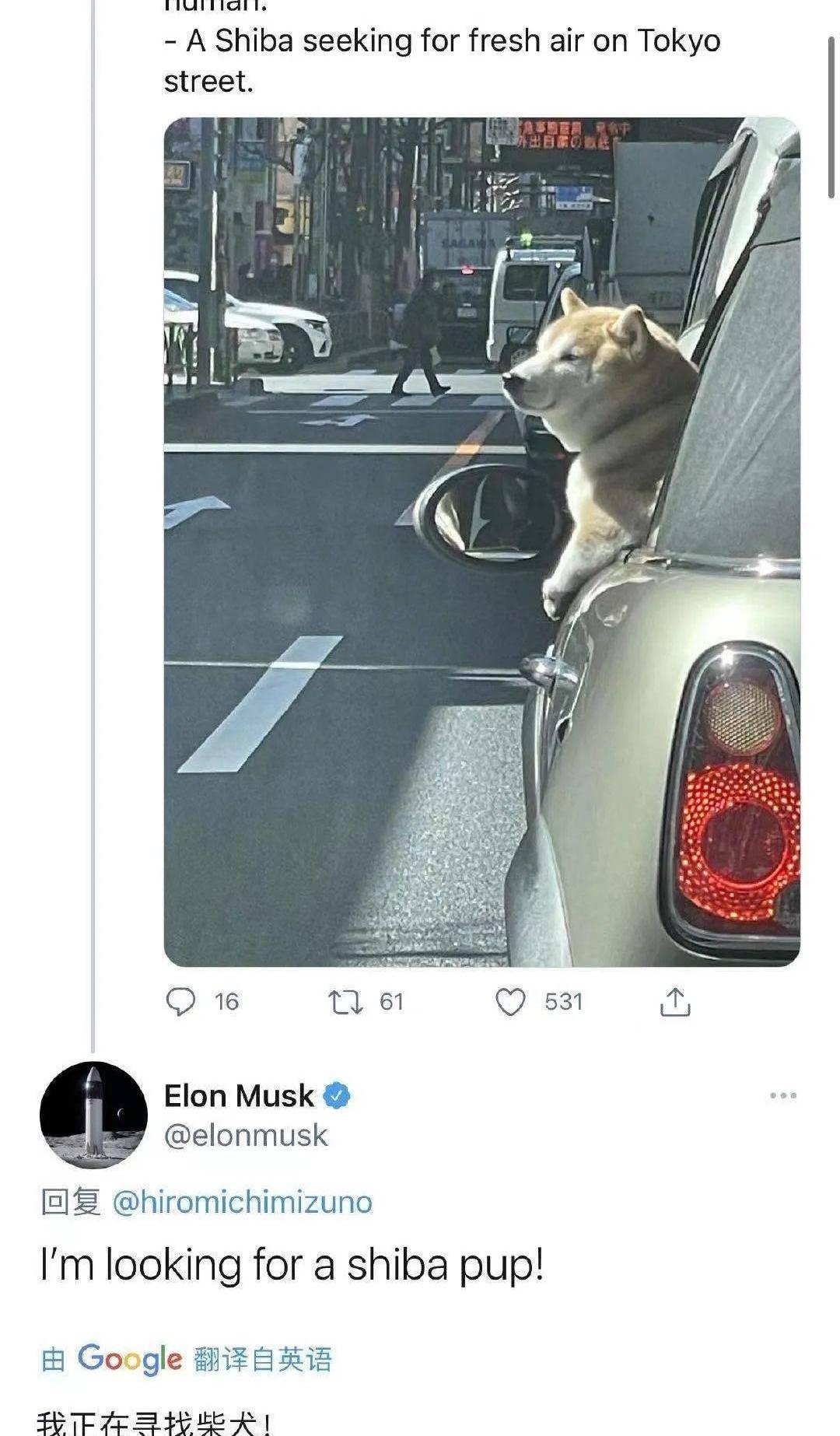Open the Shiba in car photo

tap(482, 542)
